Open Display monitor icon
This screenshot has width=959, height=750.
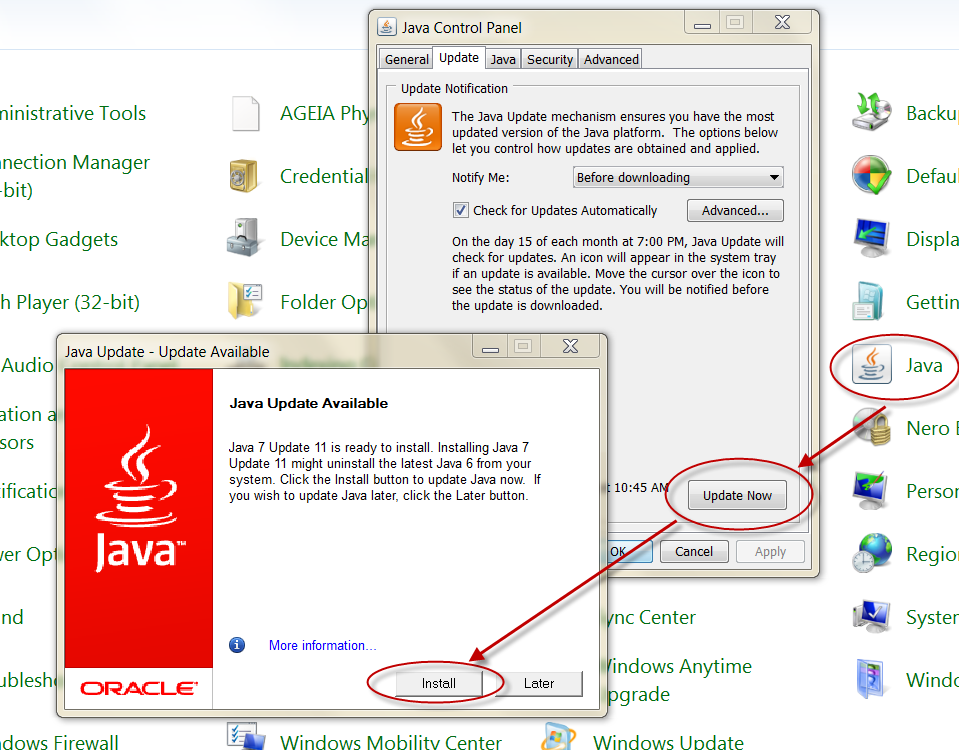pos(872,239)
